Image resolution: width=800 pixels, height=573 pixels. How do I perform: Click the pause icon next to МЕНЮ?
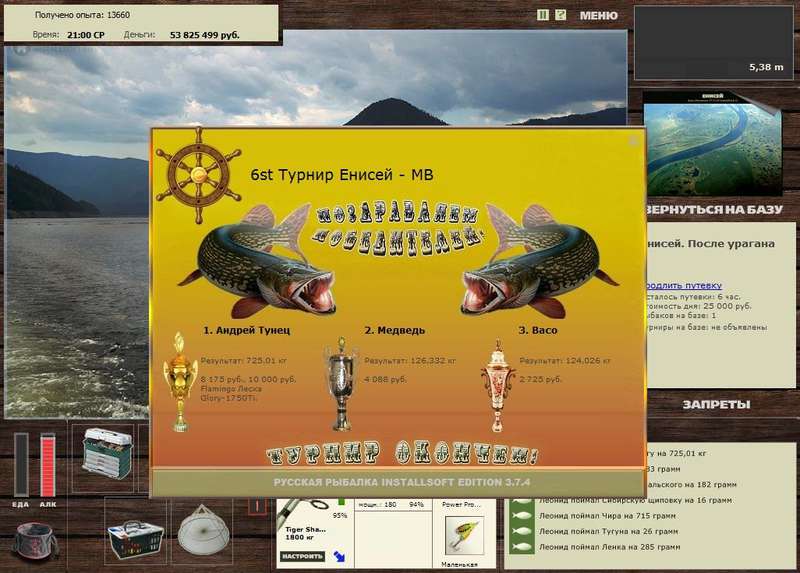pyautogui.click(x=543, y=15)
